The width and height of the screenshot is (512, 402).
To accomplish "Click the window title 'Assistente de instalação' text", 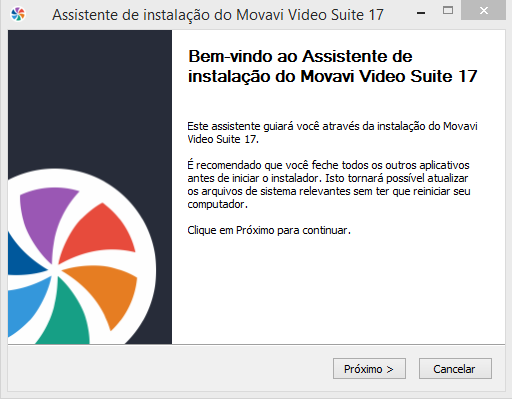I will tap(218, 15).
